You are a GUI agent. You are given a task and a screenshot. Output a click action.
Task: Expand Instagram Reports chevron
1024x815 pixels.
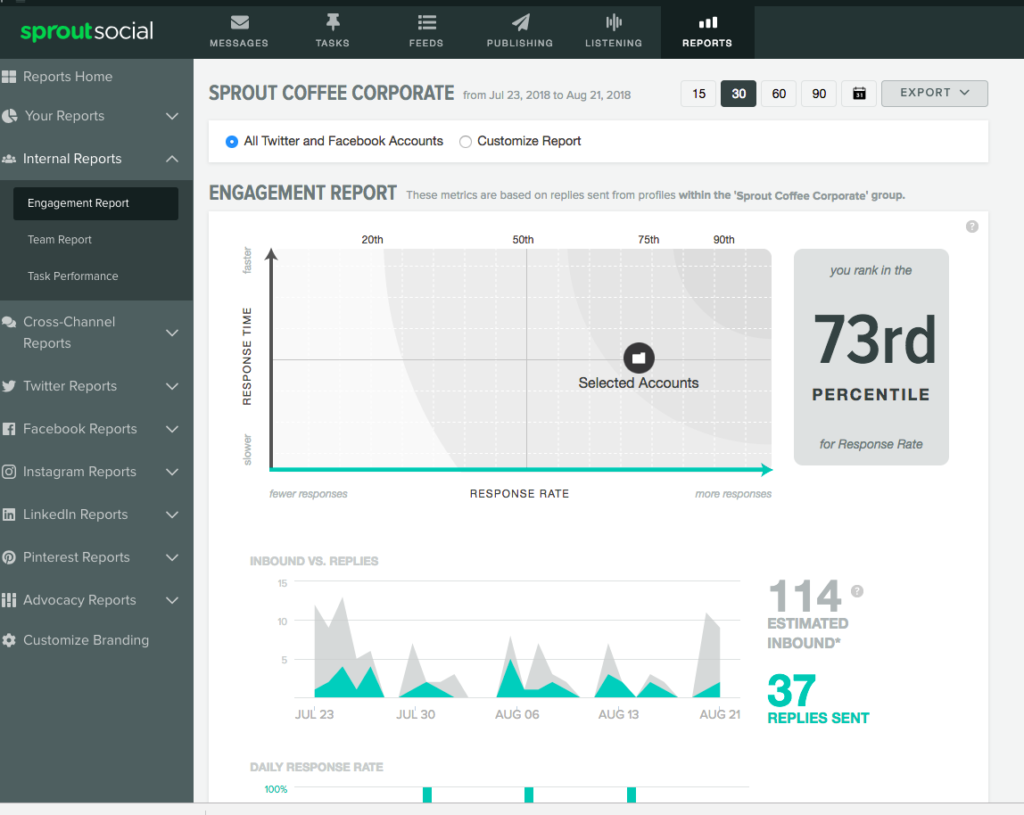(172, 471)
